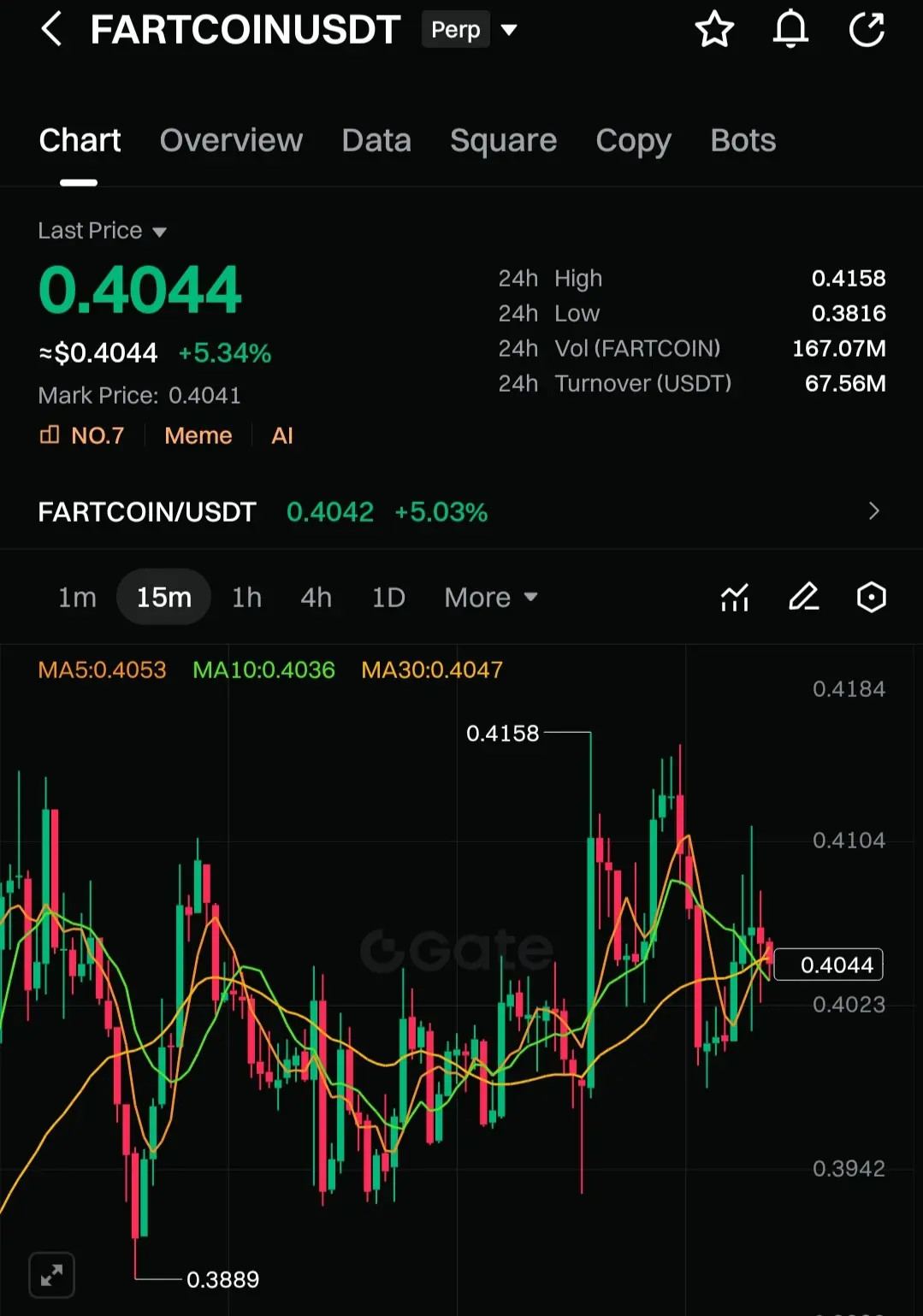This screenshot has width=923, height=1316.
Task: Select the 1m timeframe
Action: (77, 597)
